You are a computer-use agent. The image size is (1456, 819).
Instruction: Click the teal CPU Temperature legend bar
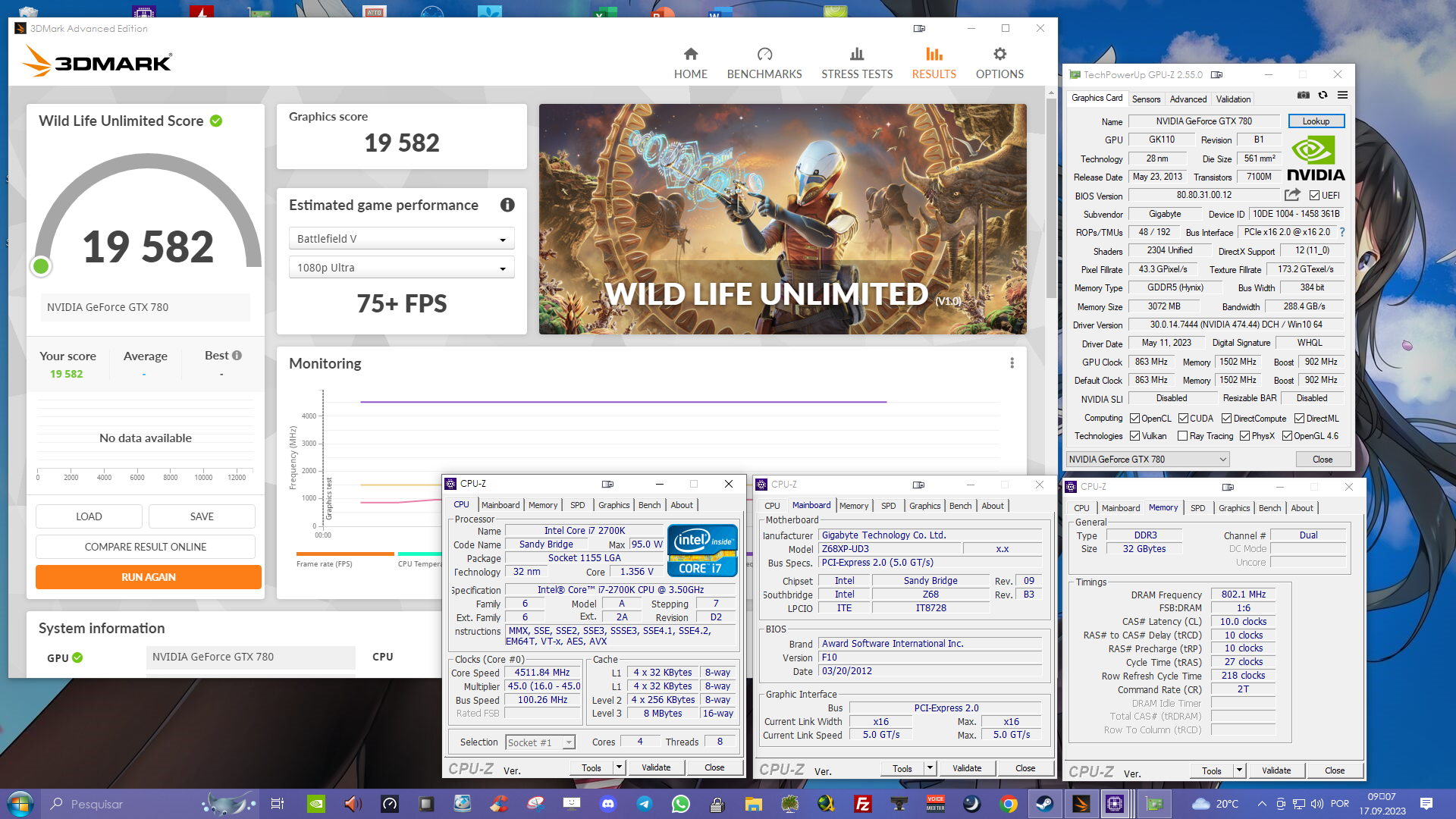pyautogui.click(x=419, y=554)
